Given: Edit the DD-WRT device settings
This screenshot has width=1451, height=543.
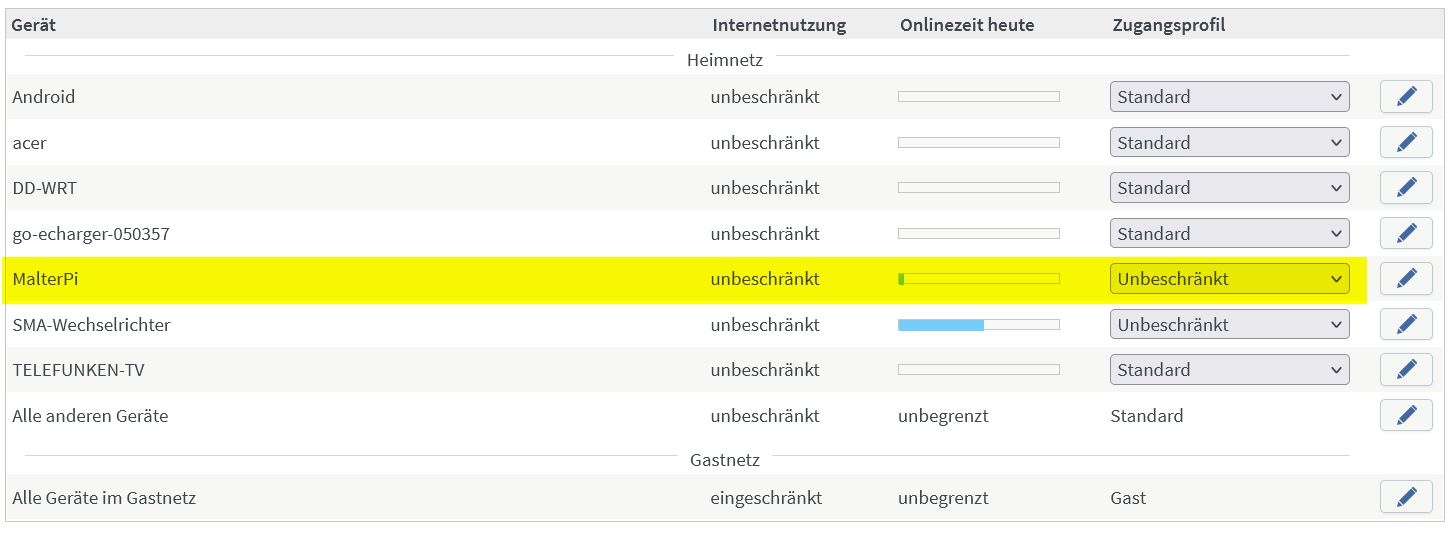Looking at the screenshot, I should [x=1406, y=187].
